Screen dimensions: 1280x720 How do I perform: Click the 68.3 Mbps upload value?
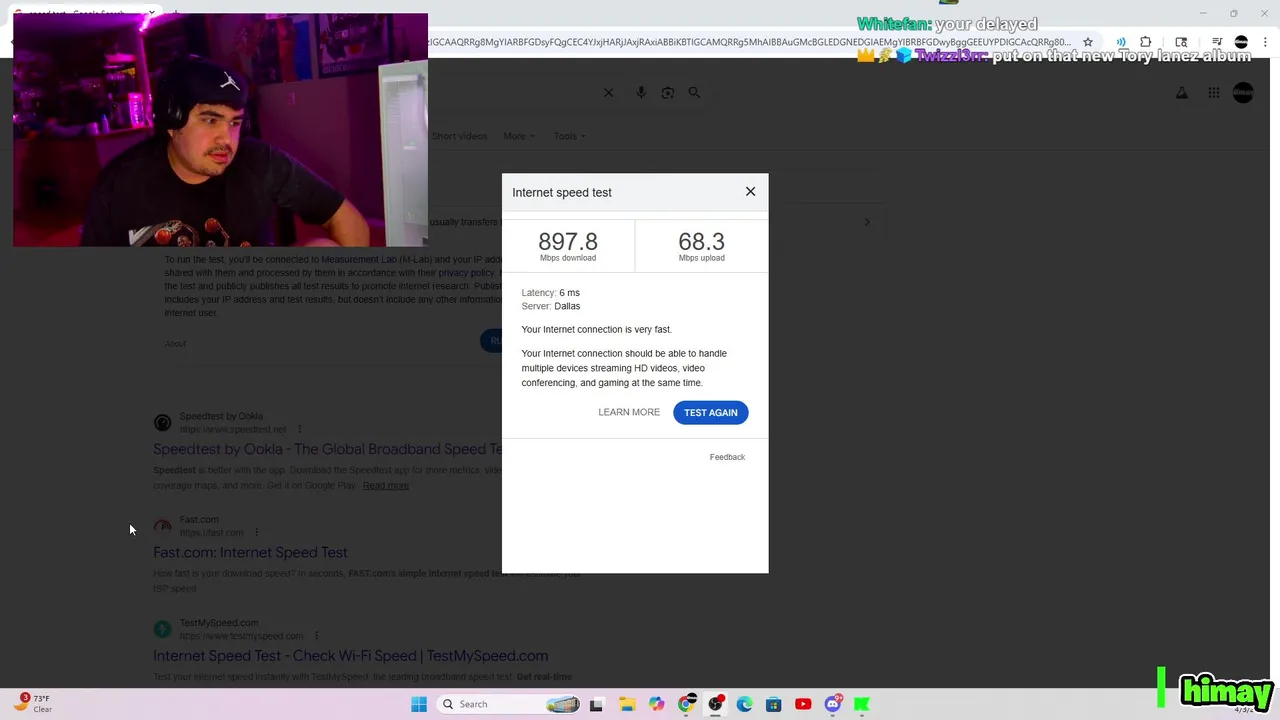click(x=701, y=242)
